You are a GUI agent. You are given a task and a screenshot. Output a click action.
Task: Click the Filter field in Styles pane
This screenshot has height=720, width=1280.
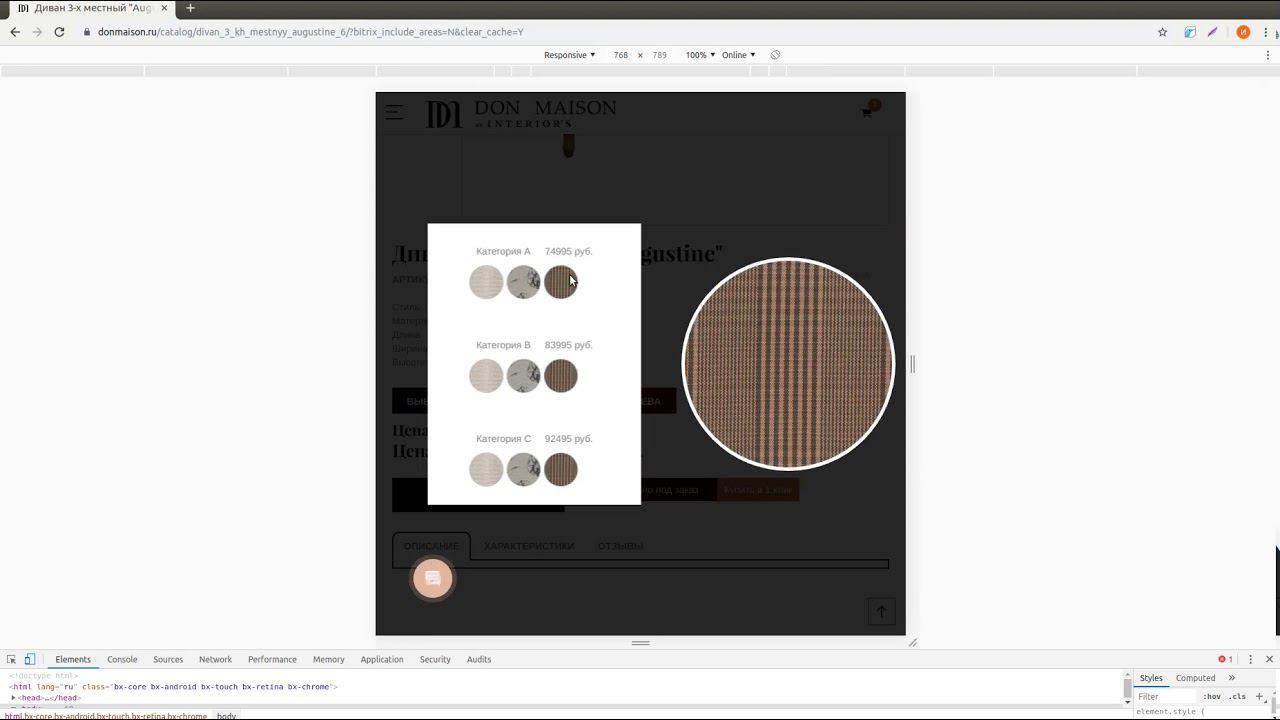click(x=1166, y=696)
